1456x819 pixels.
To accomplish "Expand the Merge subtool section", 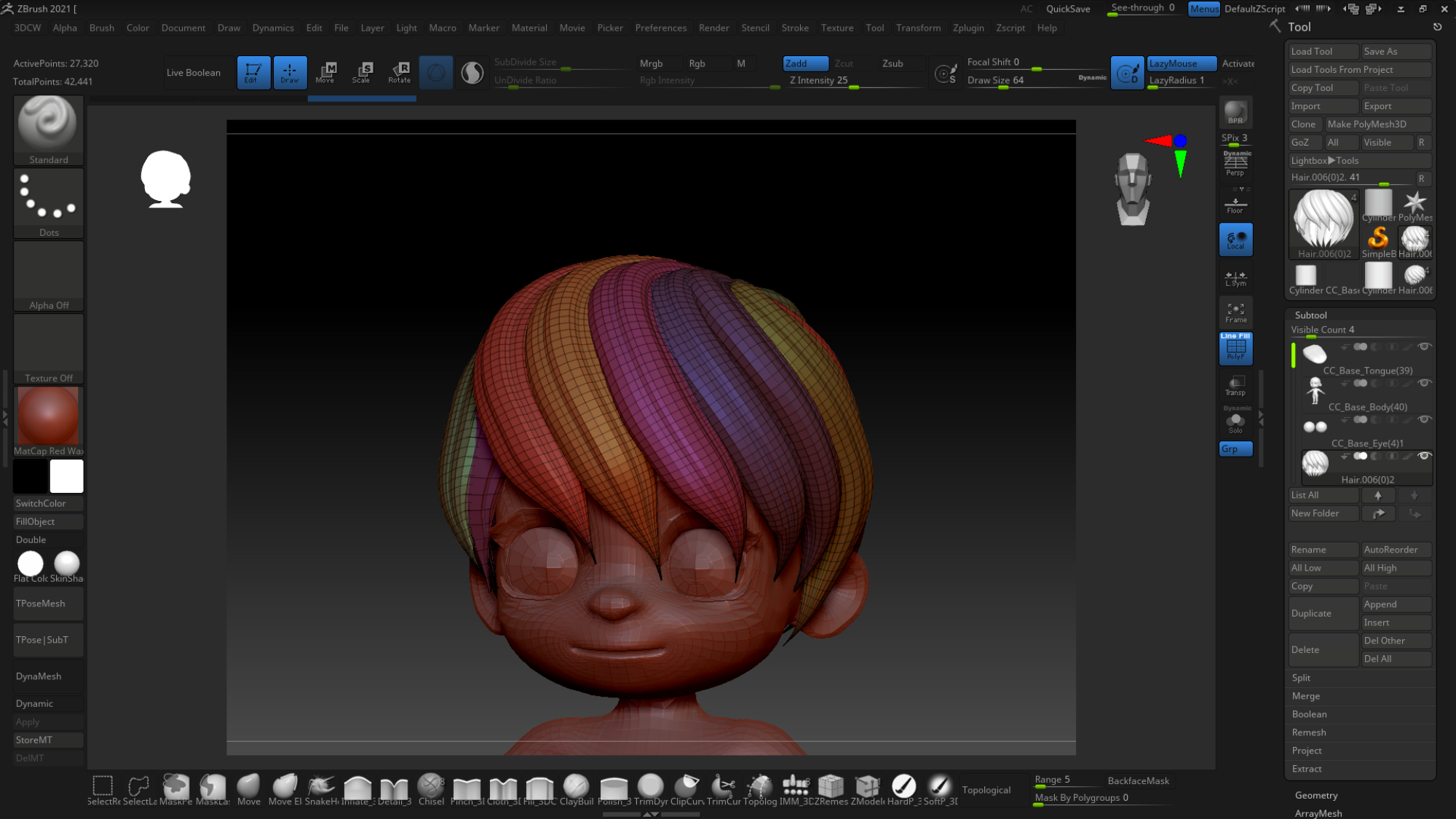I will click(1305, 696).
